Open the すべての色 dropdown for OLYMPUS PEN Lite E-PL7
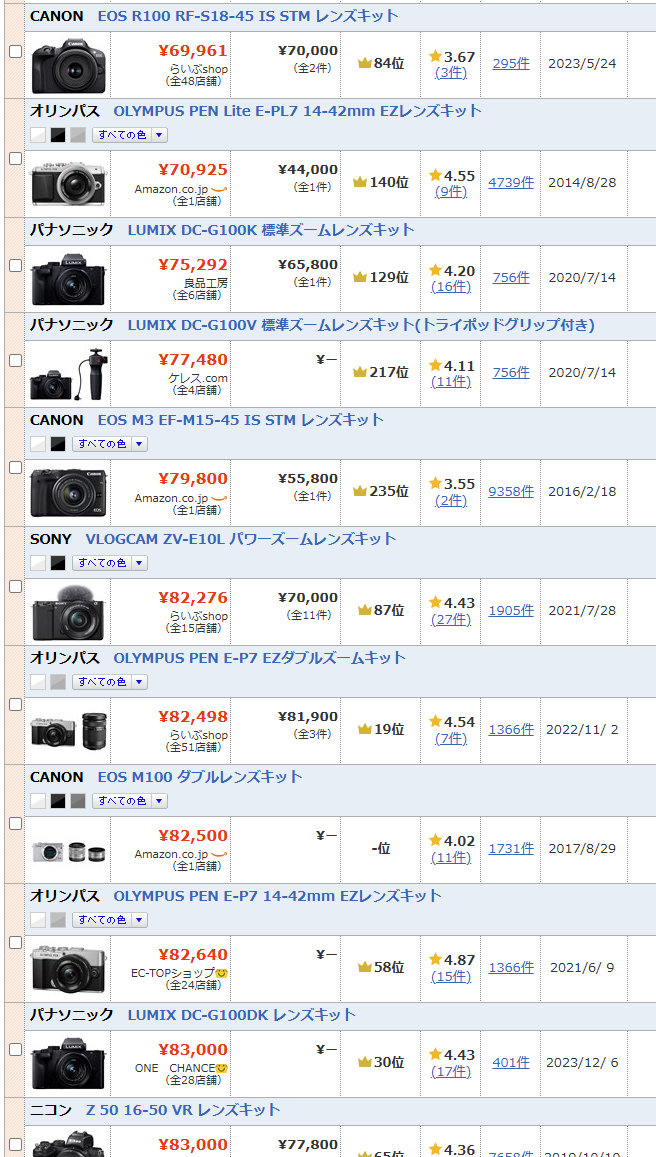 tap(130, 135)
